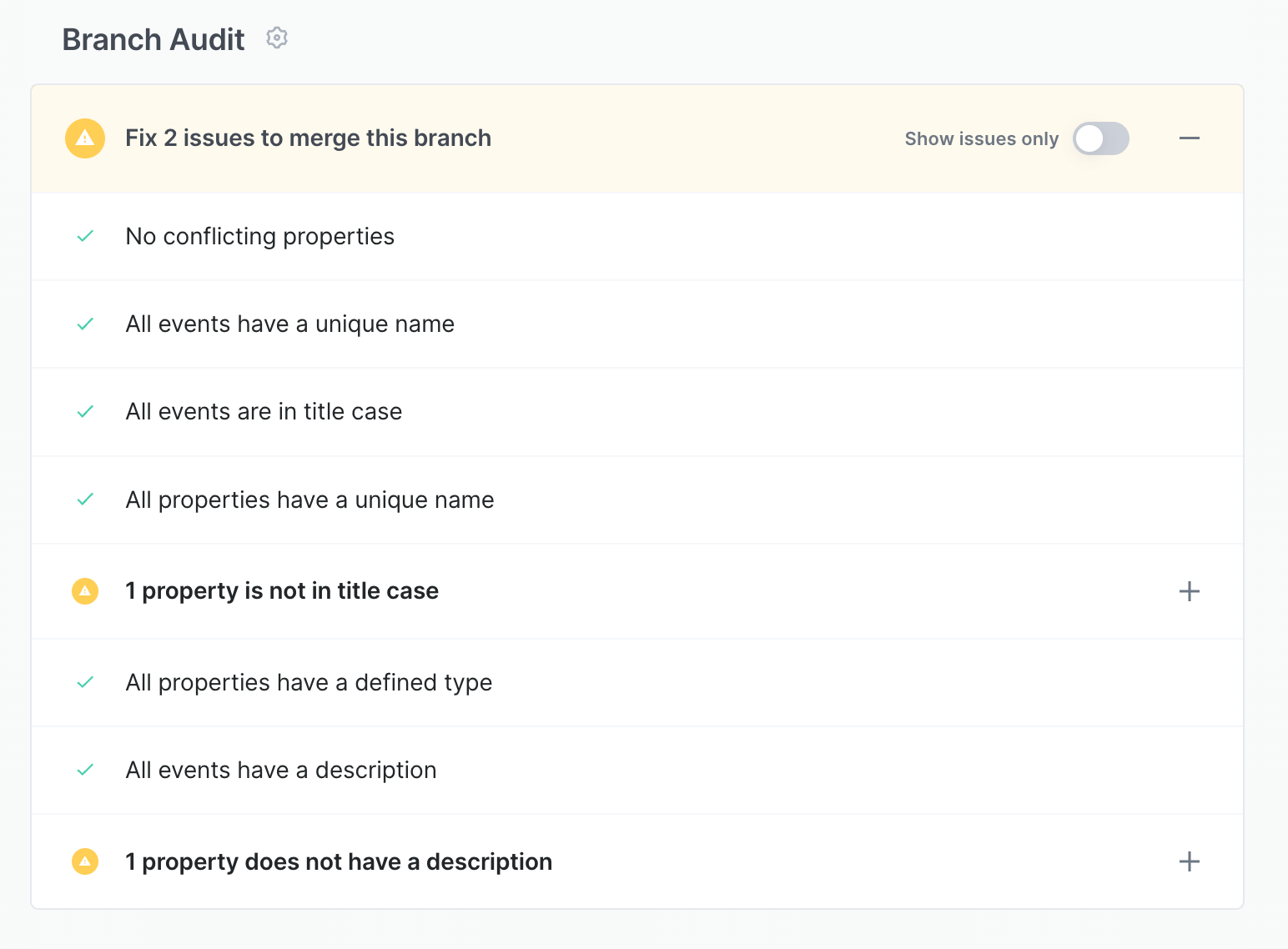The width and height of the screenshot is (1288, 949).
Task: Click the checkmark beside No conflicting properties
Action: 84,237
